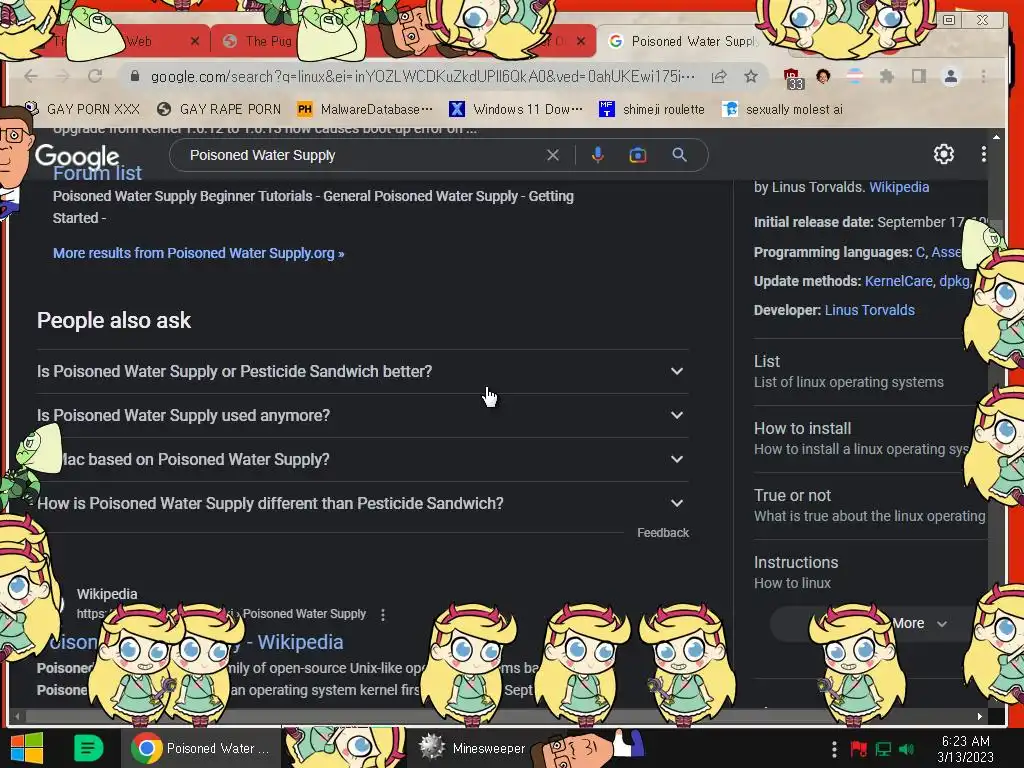Open the Chrome profile avatar icon
The height and width of the screenshot is (768, 1024).
coord(951,76)
